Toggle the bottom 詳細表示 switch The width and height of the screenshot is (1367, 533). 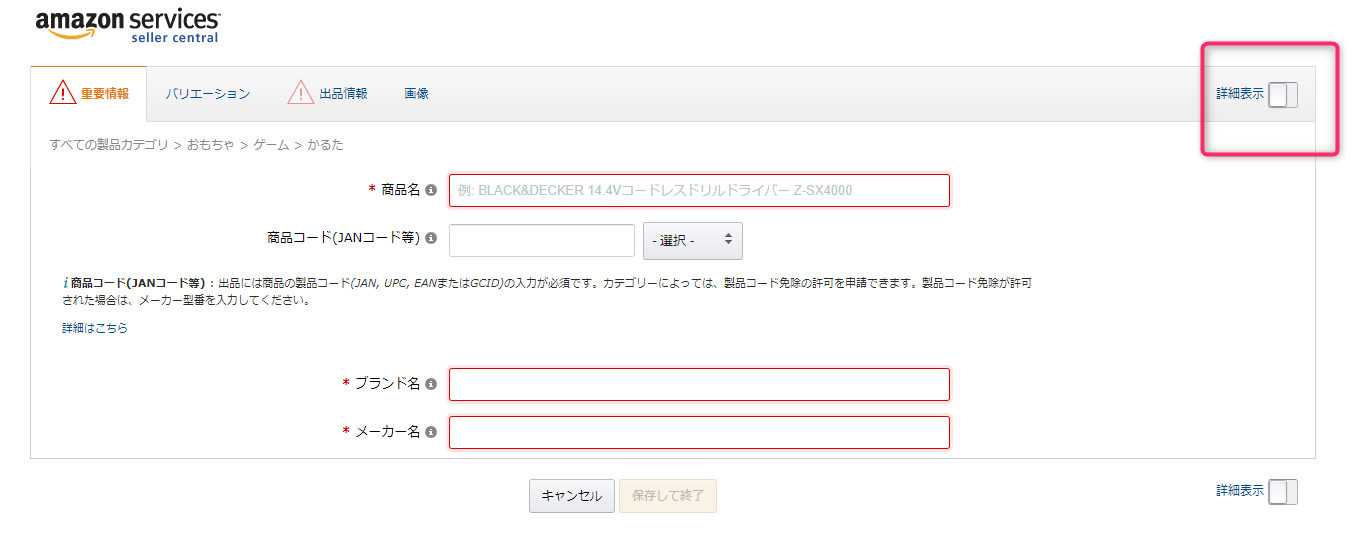[1282, 491]
